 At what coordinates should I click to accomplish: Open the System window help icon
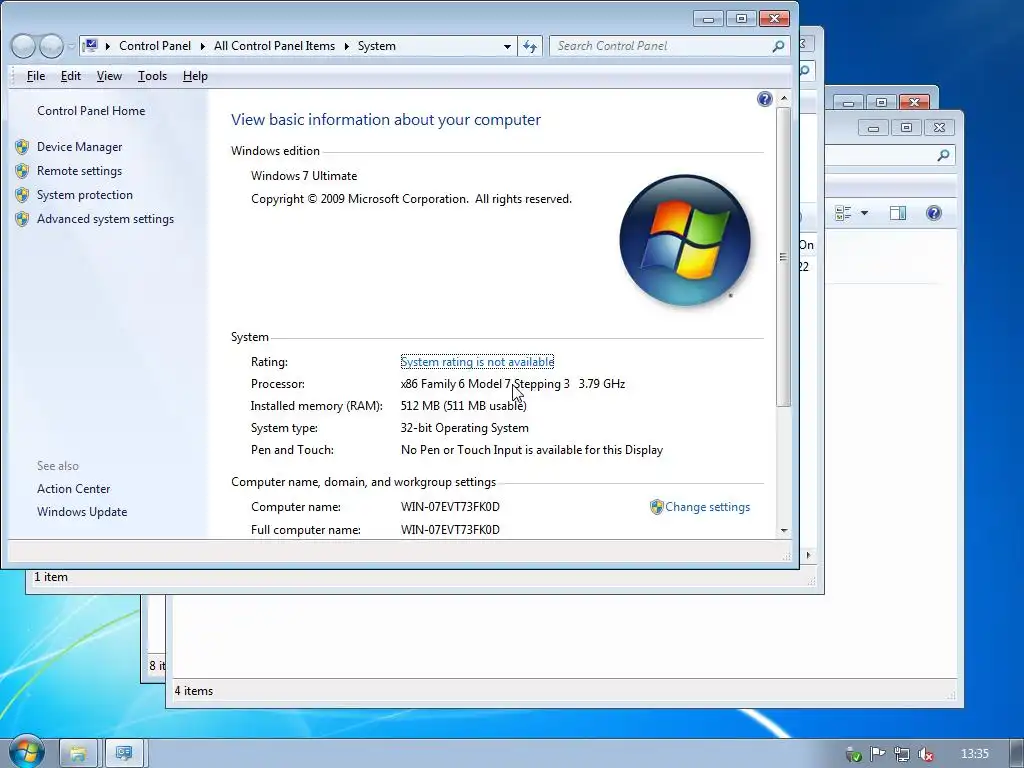765,99
